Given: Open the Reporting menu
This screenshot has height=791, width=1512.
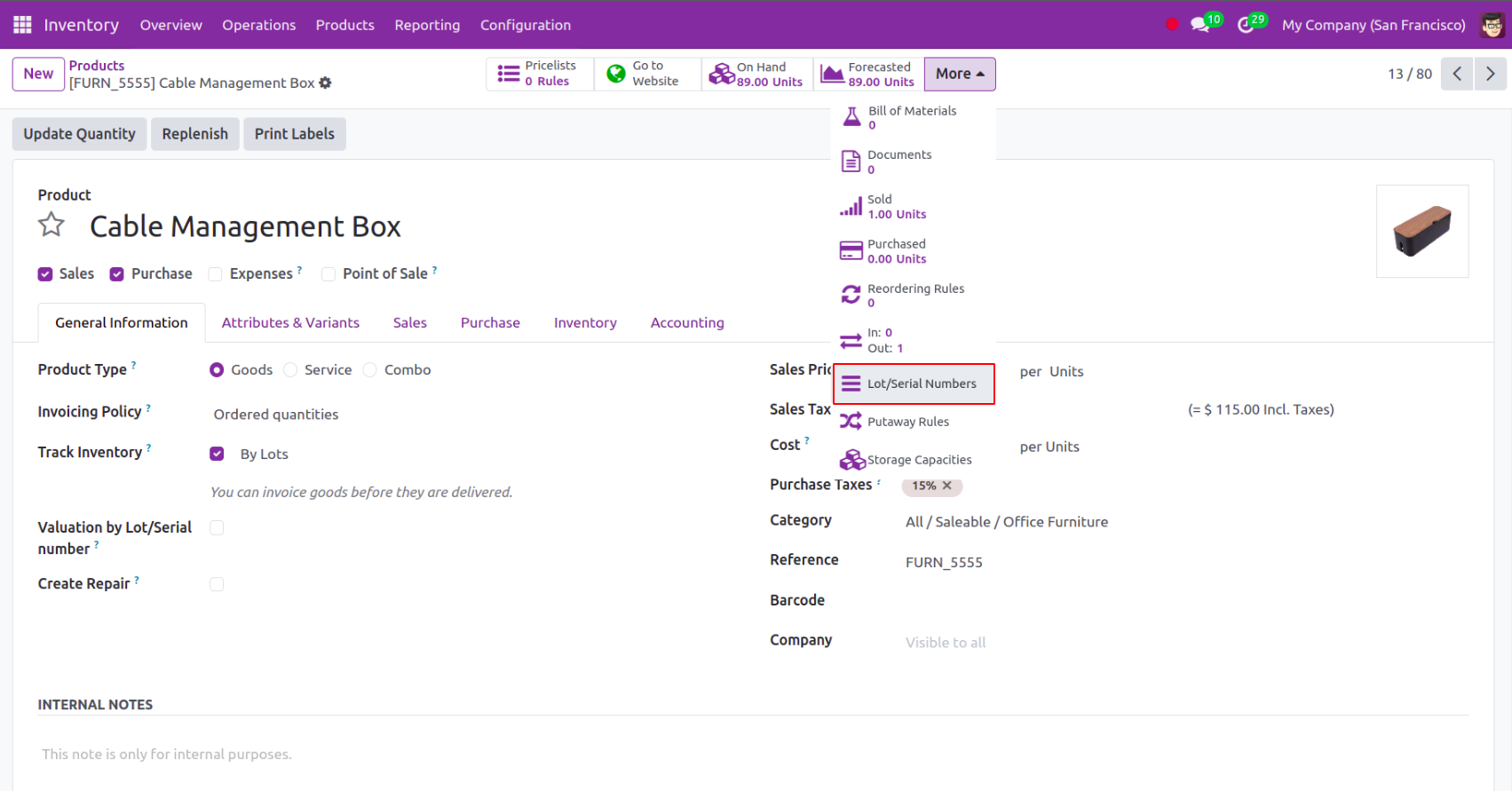Looking at the screenshot, I should pyautogui.click(x=427, y=25).
